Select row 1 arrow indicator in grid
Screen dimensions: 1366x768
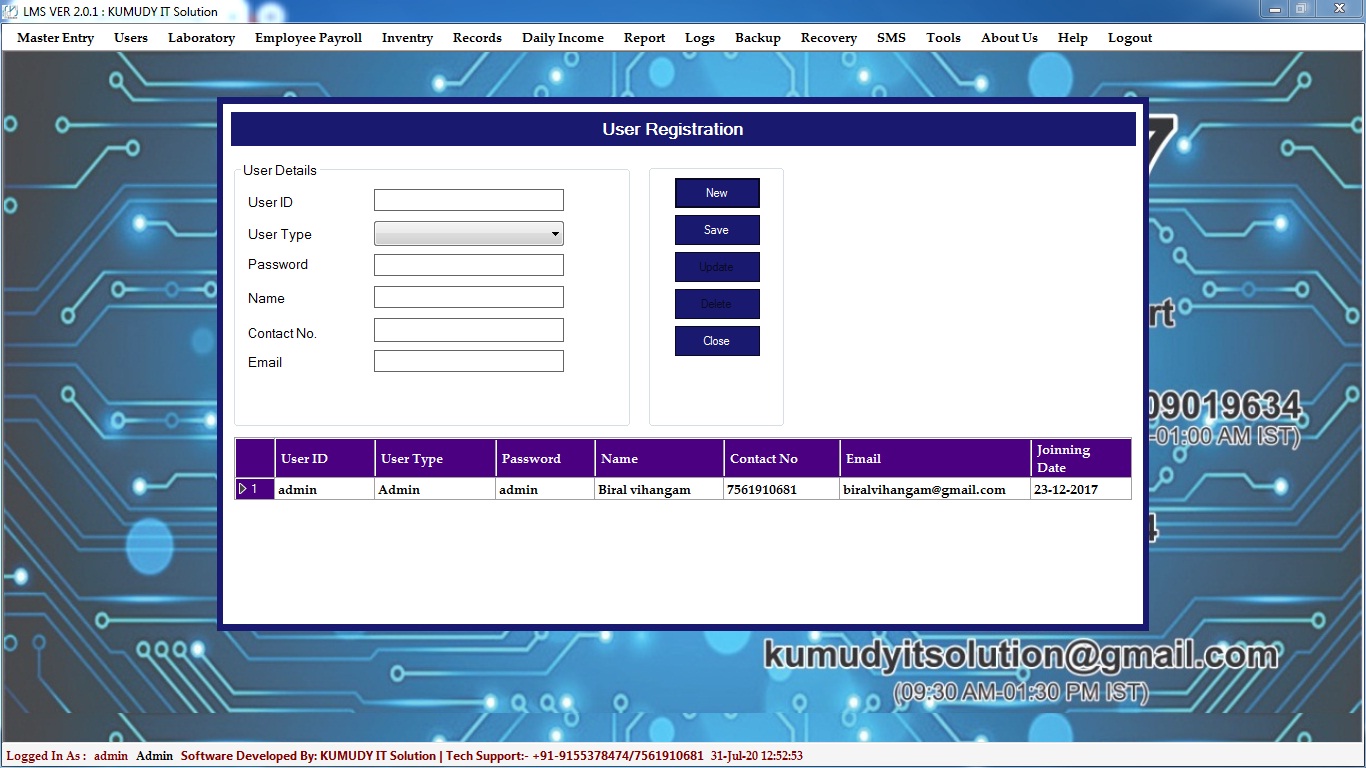tap(243, 489)
